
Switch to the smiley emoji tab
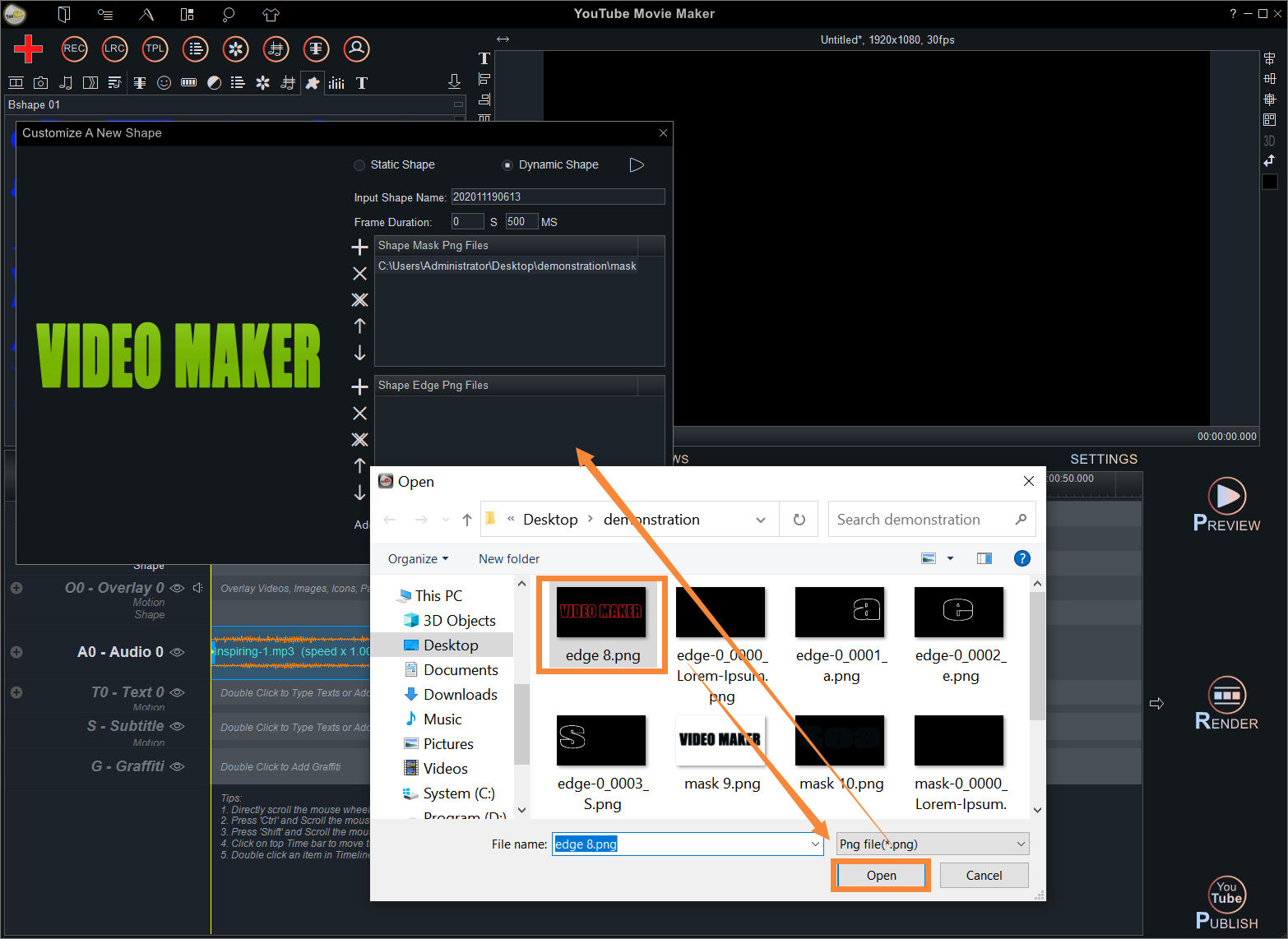(x=164, y=83)
